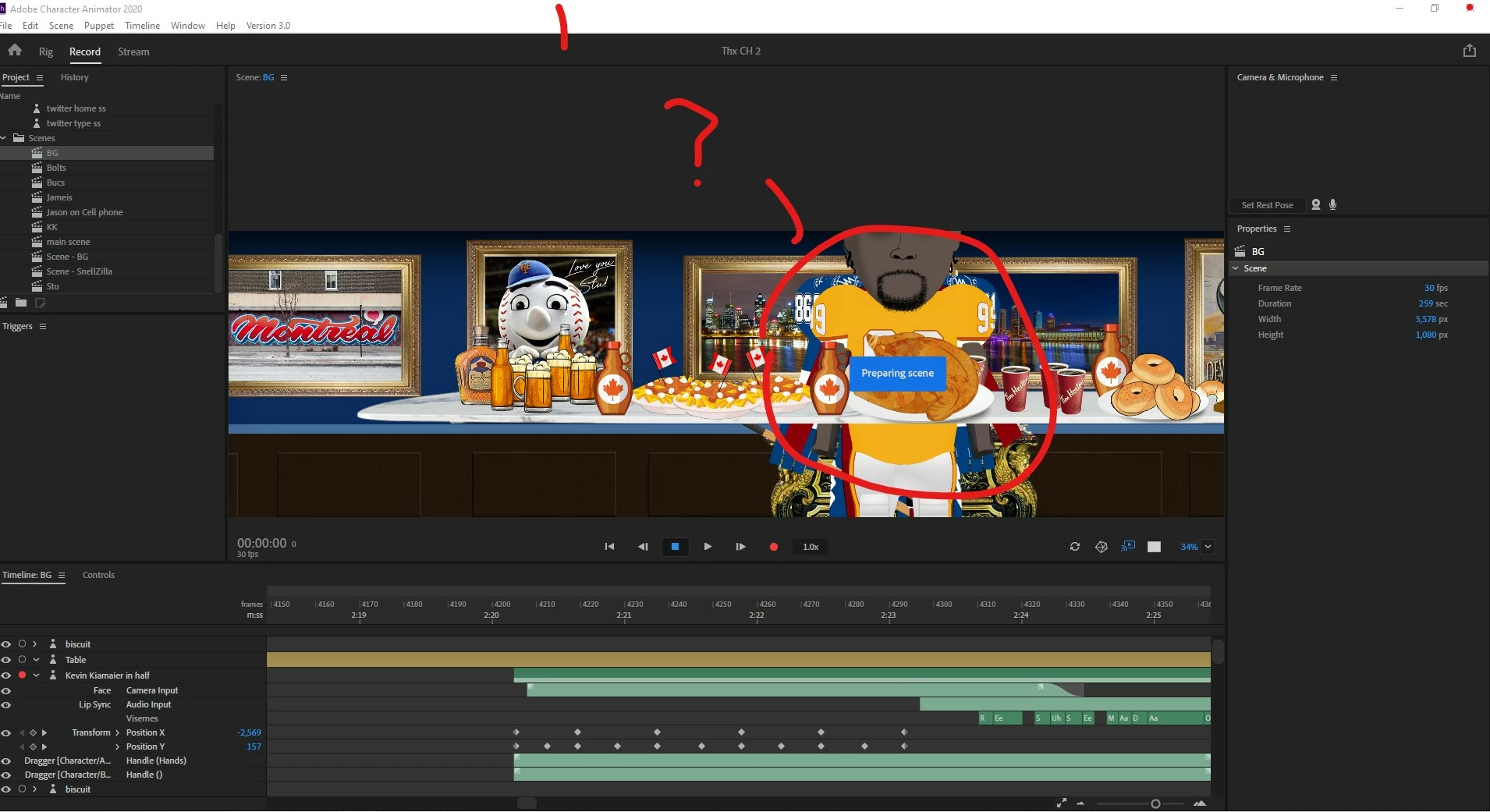Step back one frame
The image size is (1490, 812).
(x=643, y=547)
